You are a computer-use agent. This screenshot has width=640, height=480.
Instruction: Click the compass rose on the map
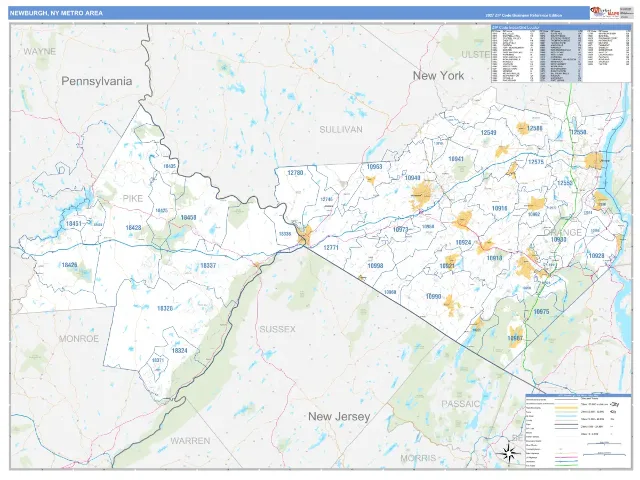pos(509,453)
